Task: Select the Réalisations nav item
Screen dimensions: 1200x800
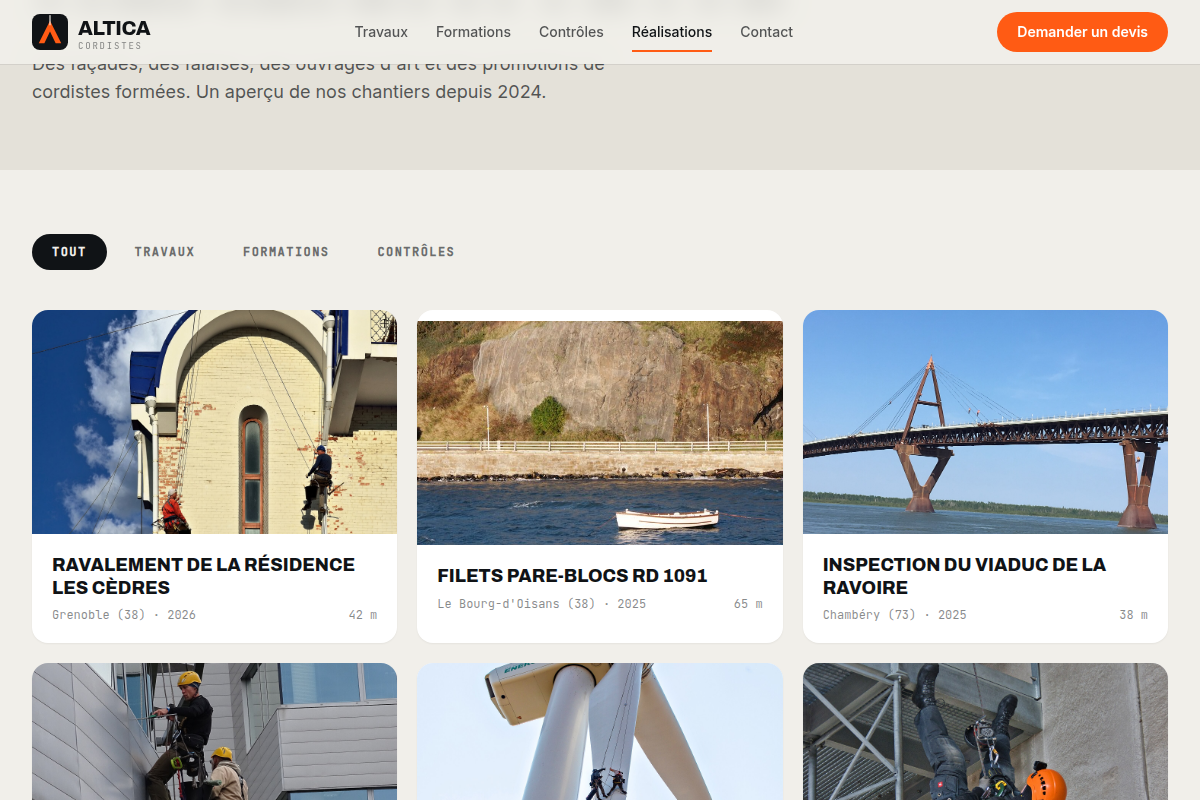Action: click(x=672, y=32)
